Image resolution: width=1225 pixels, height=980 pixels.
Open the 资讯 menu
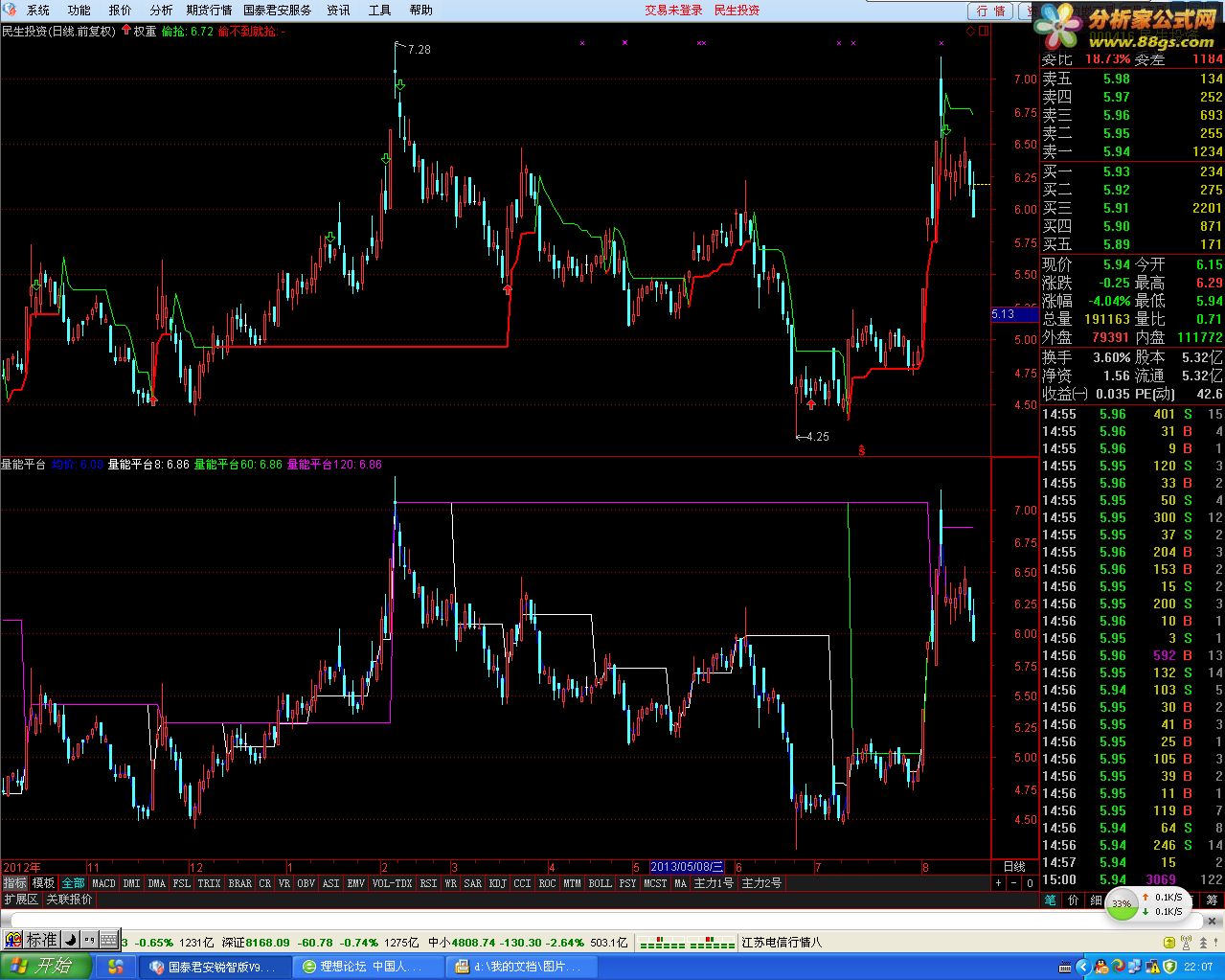coord(338,10)
